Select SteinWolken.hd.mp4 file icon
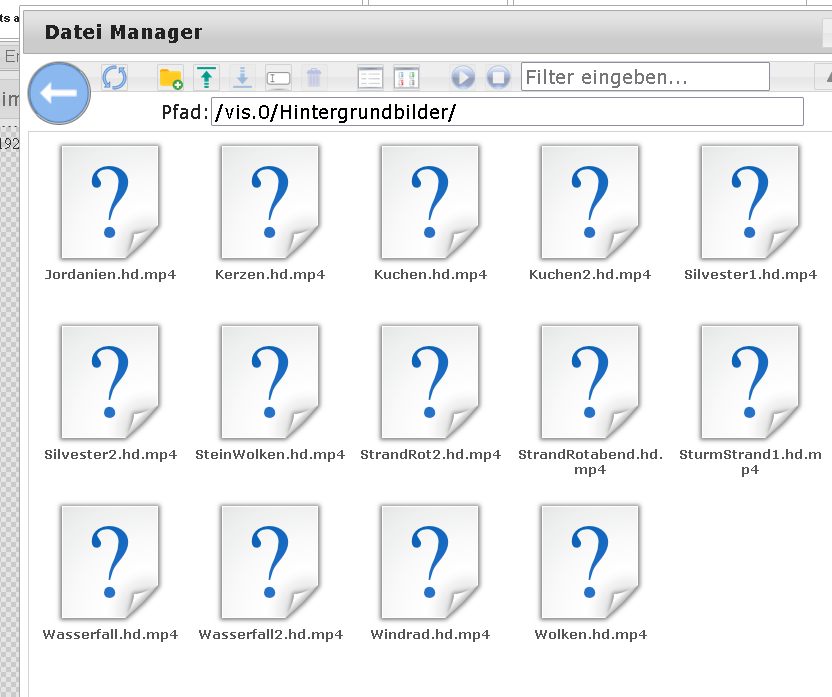Viewport: 832px width, 697px height. pos(270,382)
